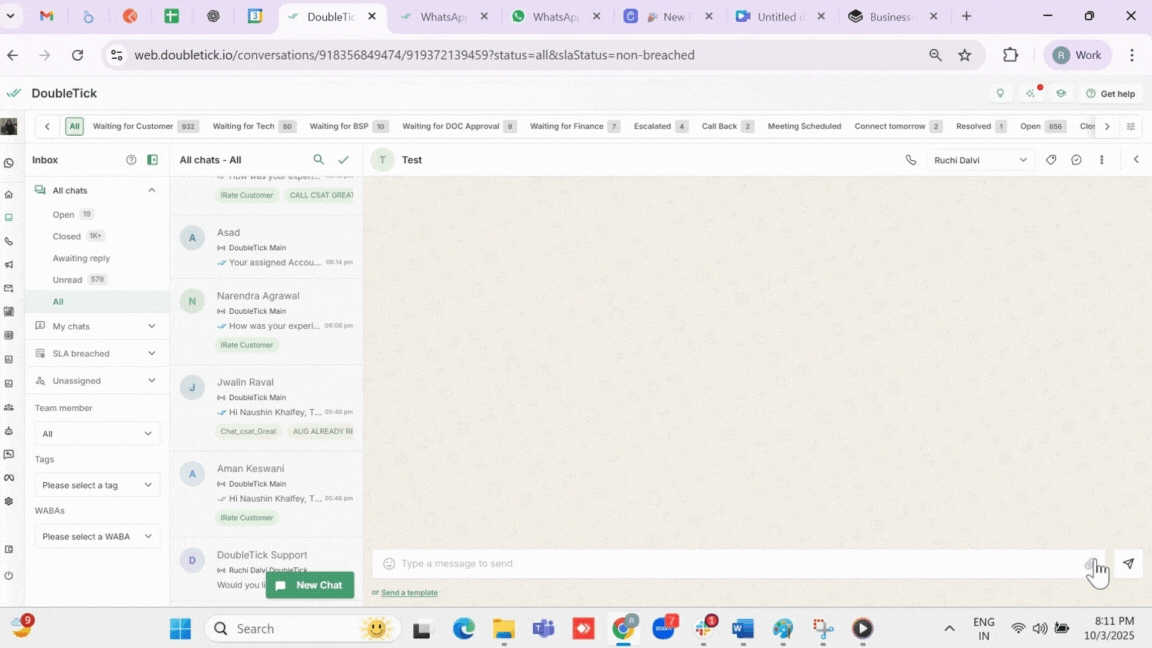1152x648 pixels.
Task: Open the status filter settings sliders icon
Action: pyautogui.click(x=1131, y=127)
